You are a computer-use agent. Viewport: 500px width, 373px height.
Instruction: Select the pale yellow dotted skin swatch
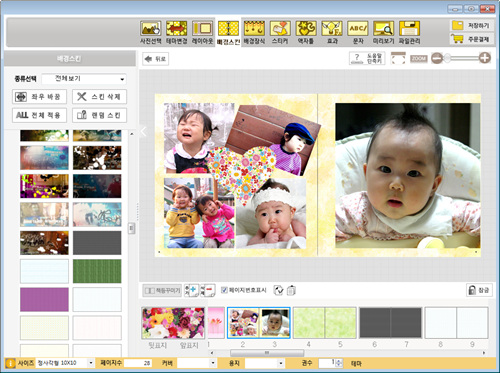44,328
